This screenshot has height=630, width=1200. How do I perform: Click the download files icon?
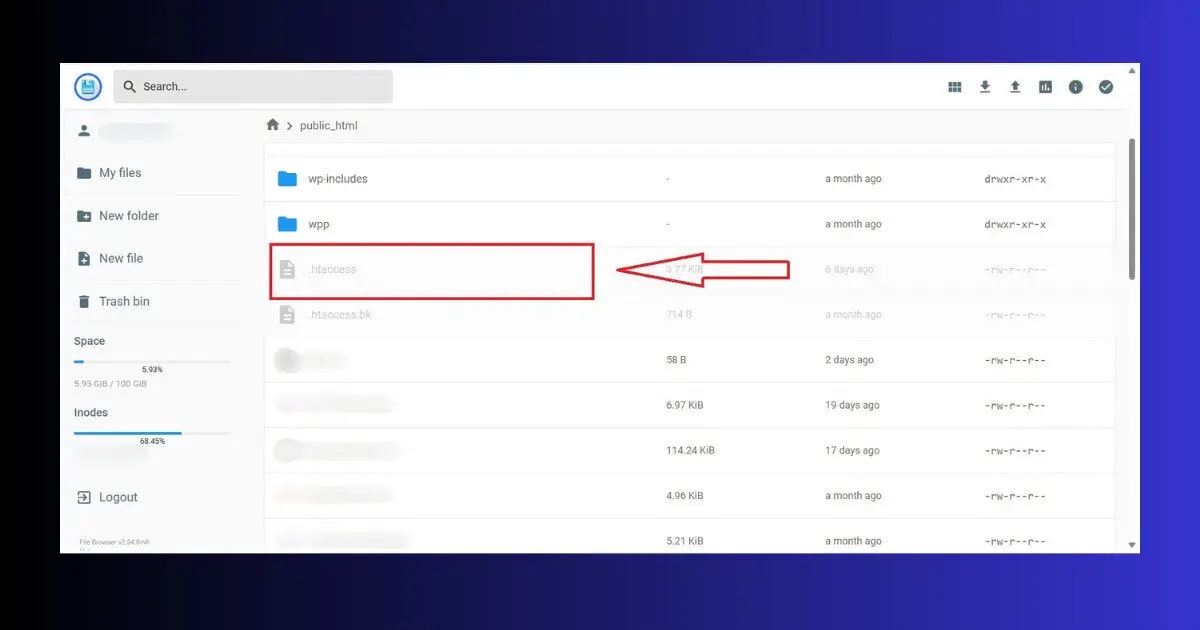985,87
